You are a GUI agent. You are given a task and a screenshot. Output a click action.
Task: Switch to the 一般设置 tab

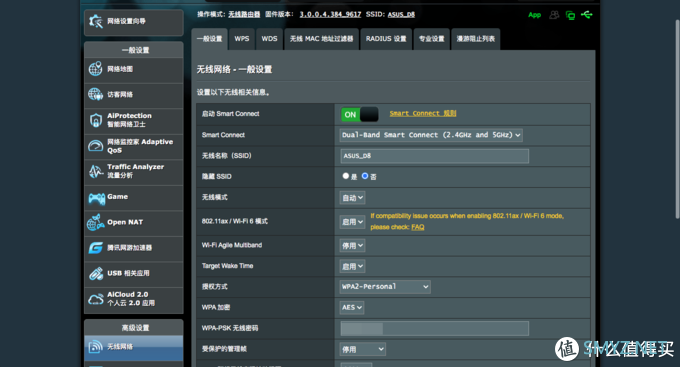[209, 39]
